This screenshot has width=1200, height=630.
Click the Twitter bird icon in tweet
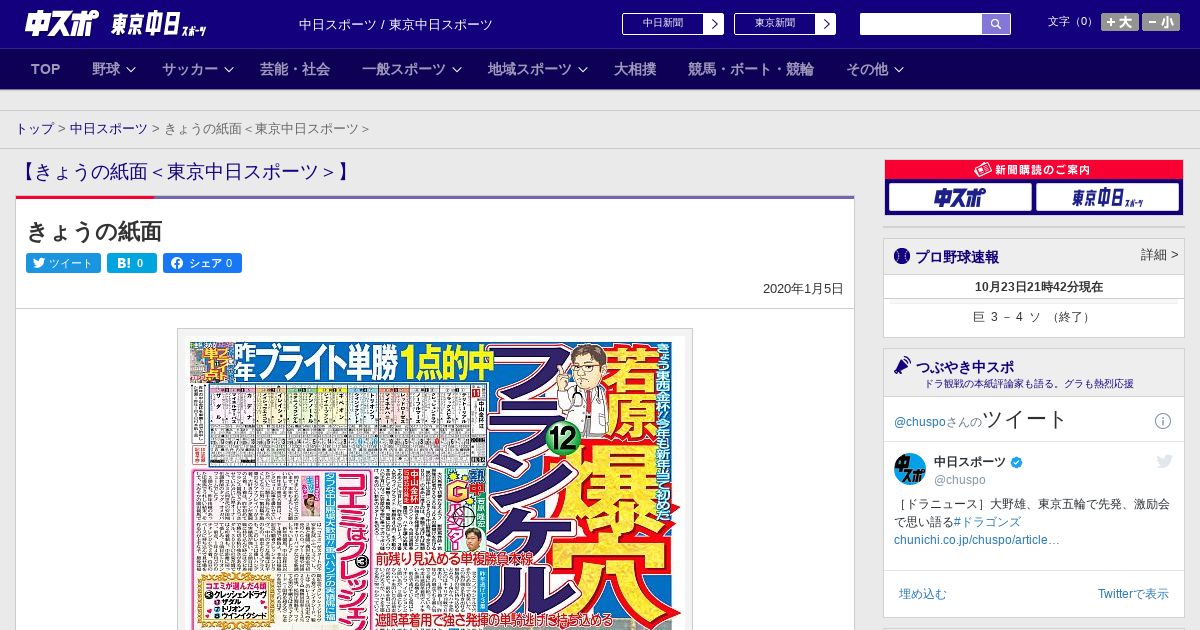(1164, 461)
